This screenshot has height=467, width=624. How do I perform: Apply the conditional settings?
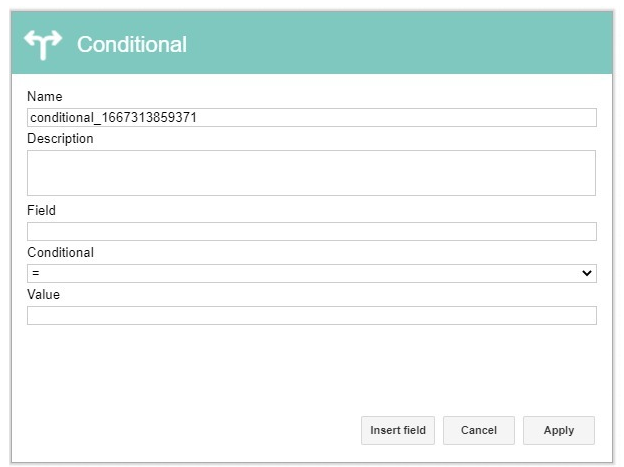(559, 430)
